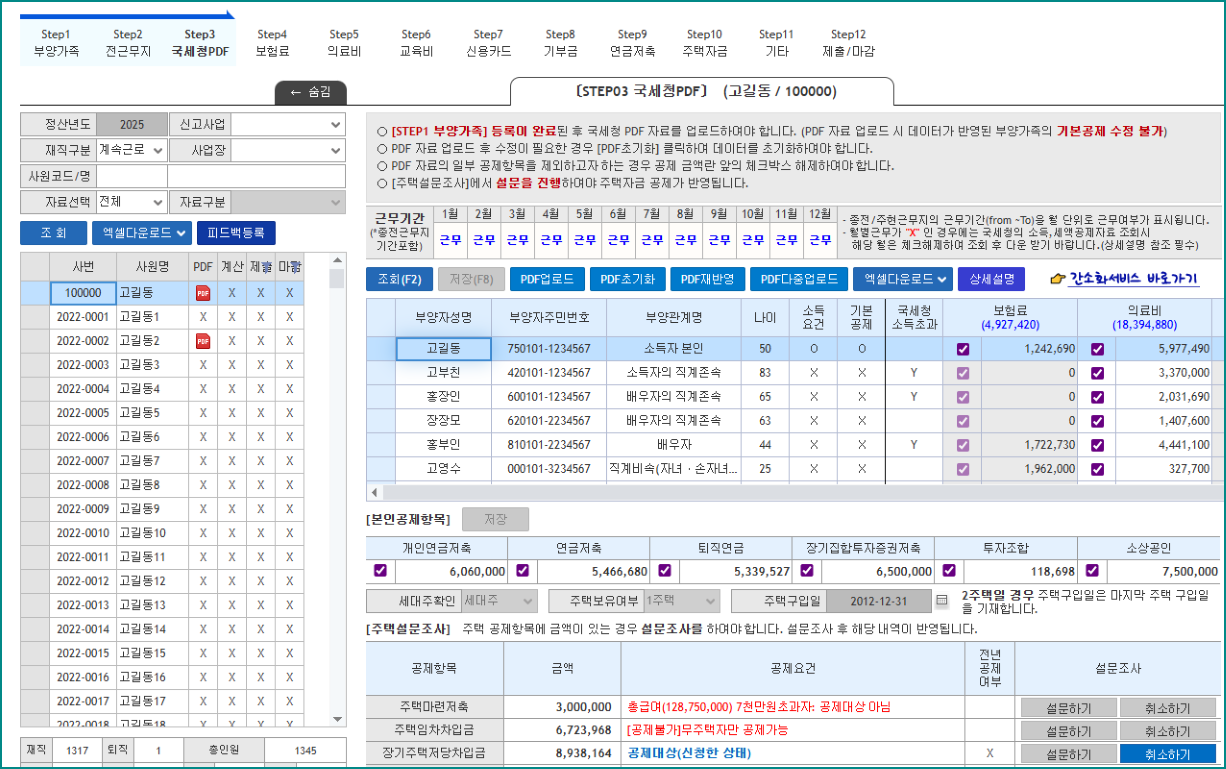1226x769 pixels.
Task: Click 1월 근무 cell in 근무기간
Action: tap(450, 240)
